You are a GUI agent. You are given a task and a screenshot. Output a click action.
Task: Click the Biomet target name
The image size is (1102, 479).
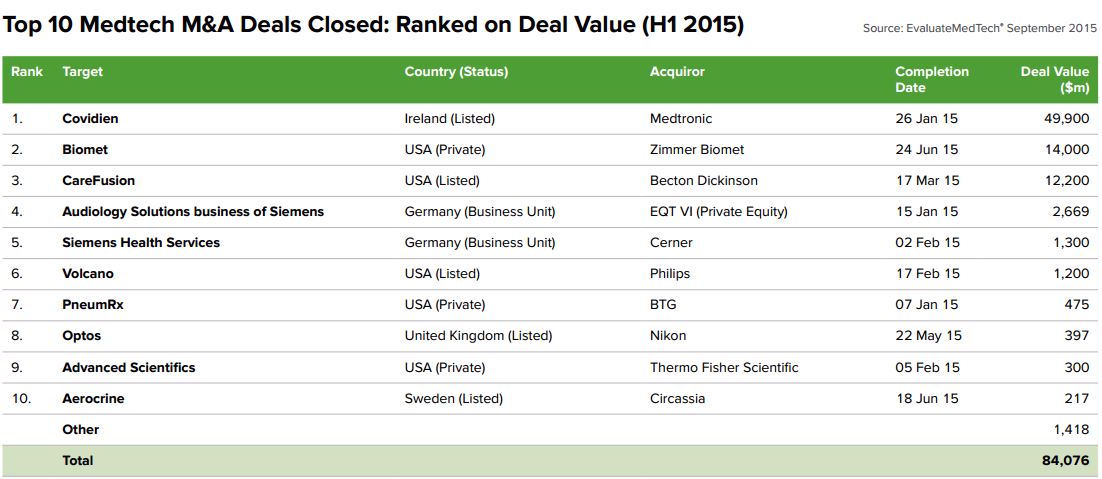pyautogui.click(x=85, y=149)
